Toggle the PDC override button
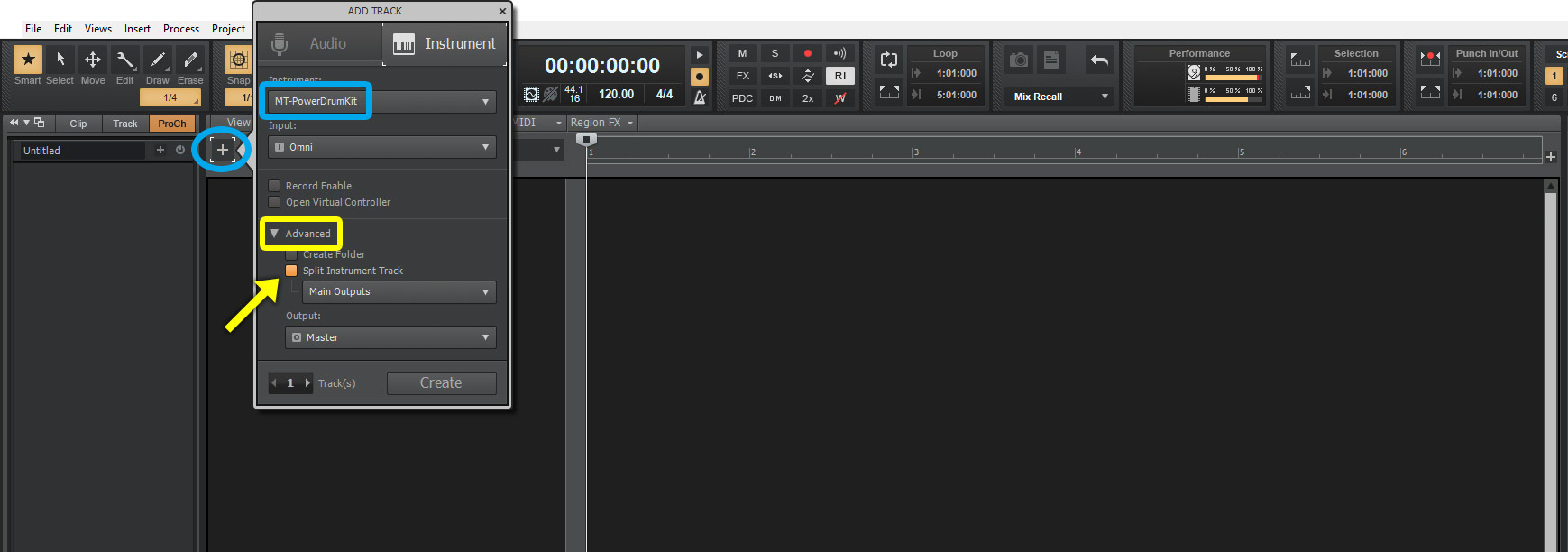 (x=742, y=98)
